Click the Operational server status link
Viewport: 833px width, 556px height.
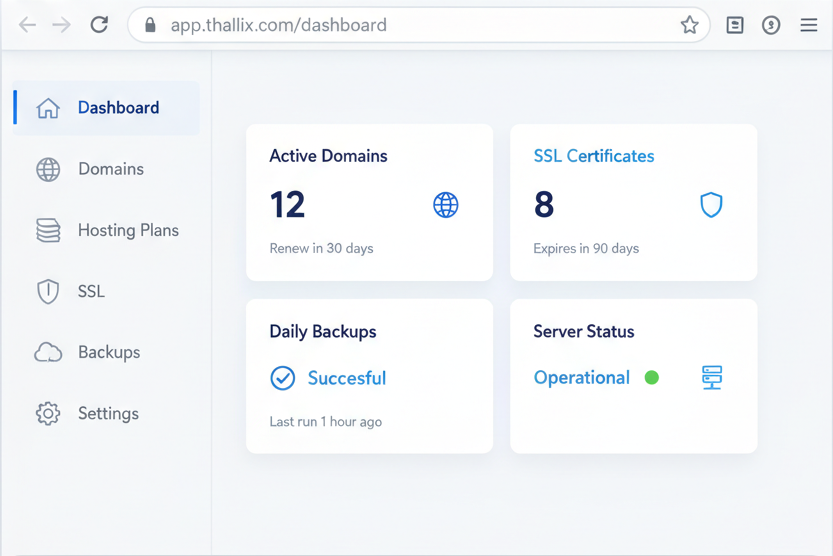point(581,378)
